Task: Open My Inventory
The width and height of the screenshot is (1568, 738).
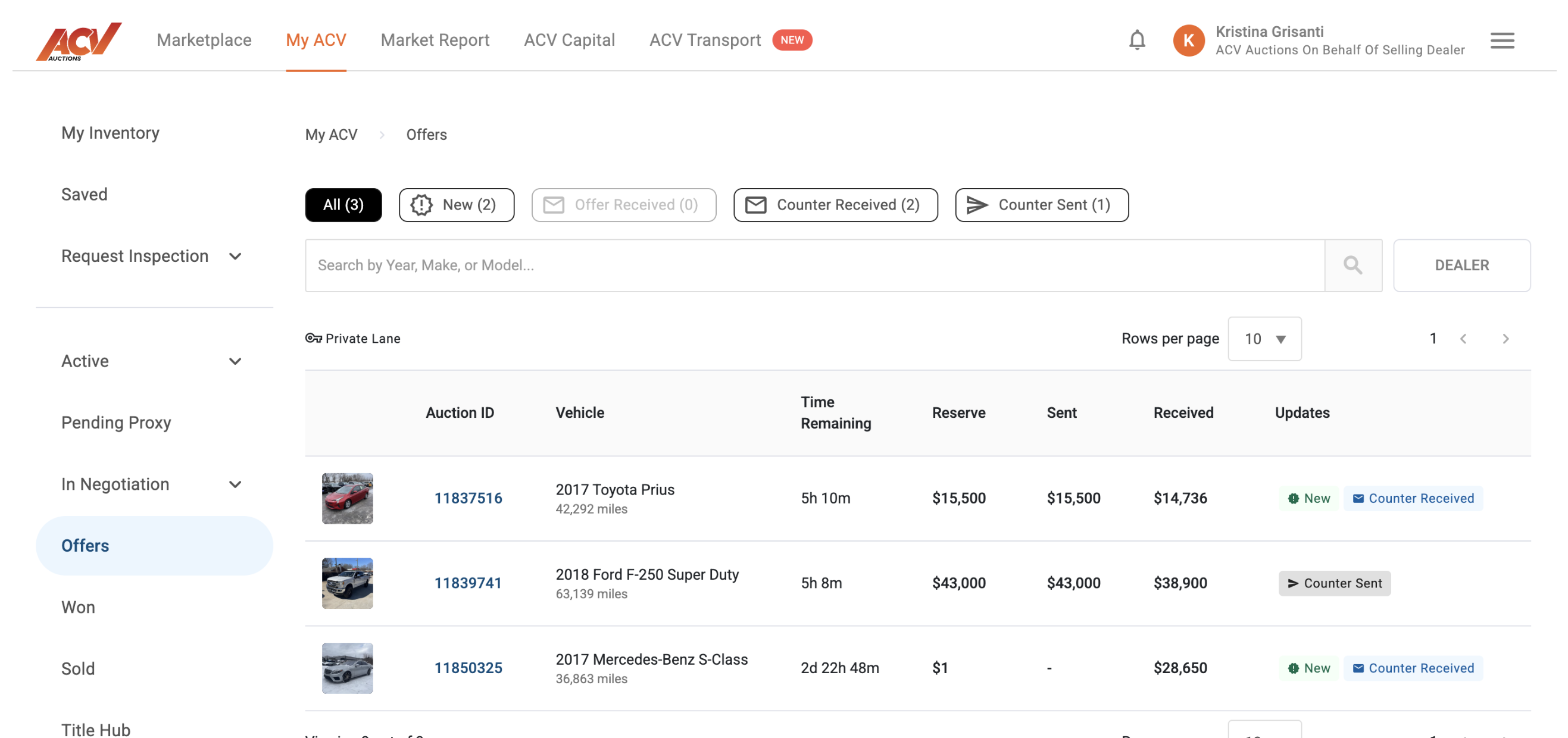Action: (x=110, y=133)
